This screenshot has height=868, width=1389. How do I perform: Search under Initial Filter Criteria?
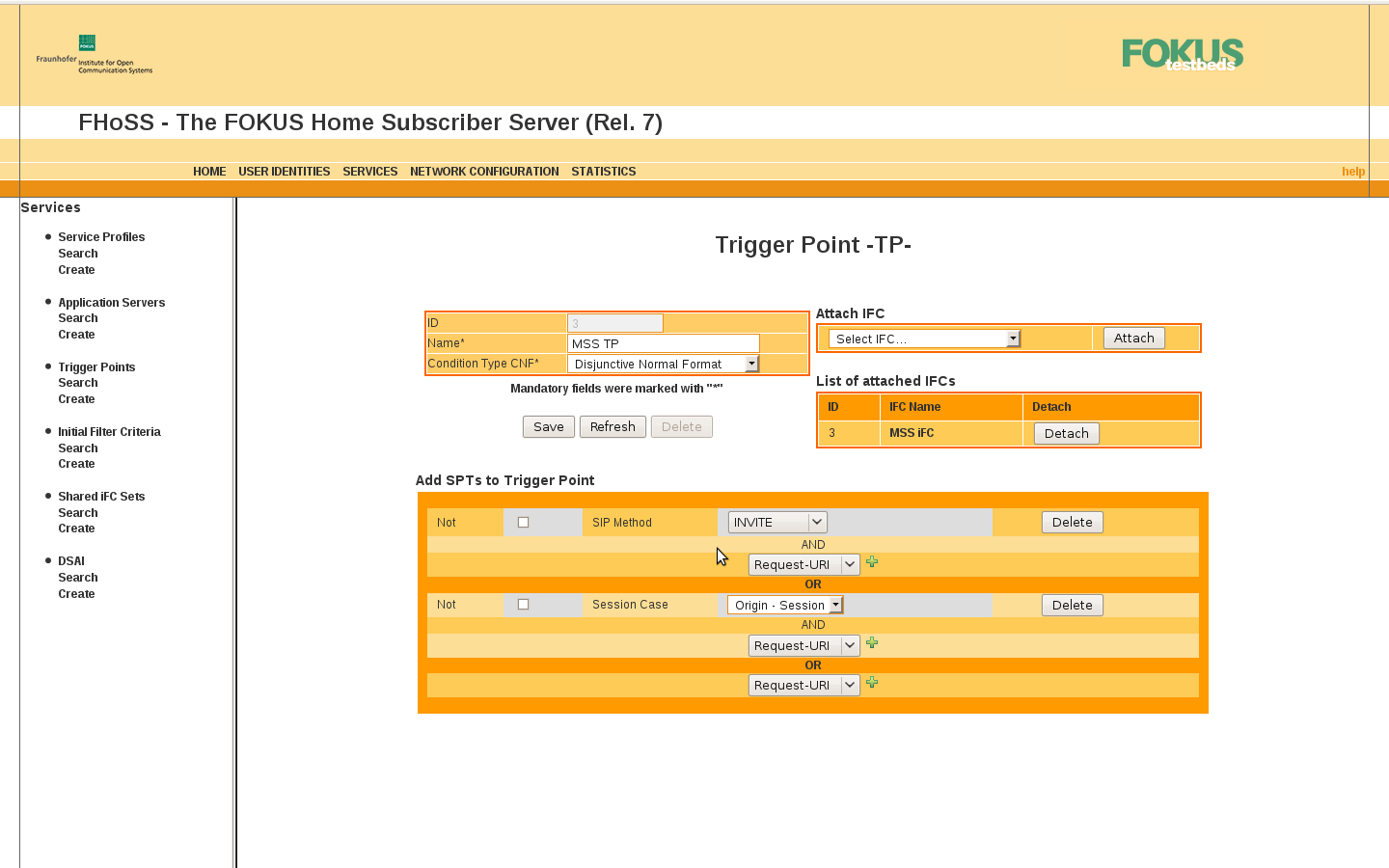pyautogui.click(x=78, y=448)
